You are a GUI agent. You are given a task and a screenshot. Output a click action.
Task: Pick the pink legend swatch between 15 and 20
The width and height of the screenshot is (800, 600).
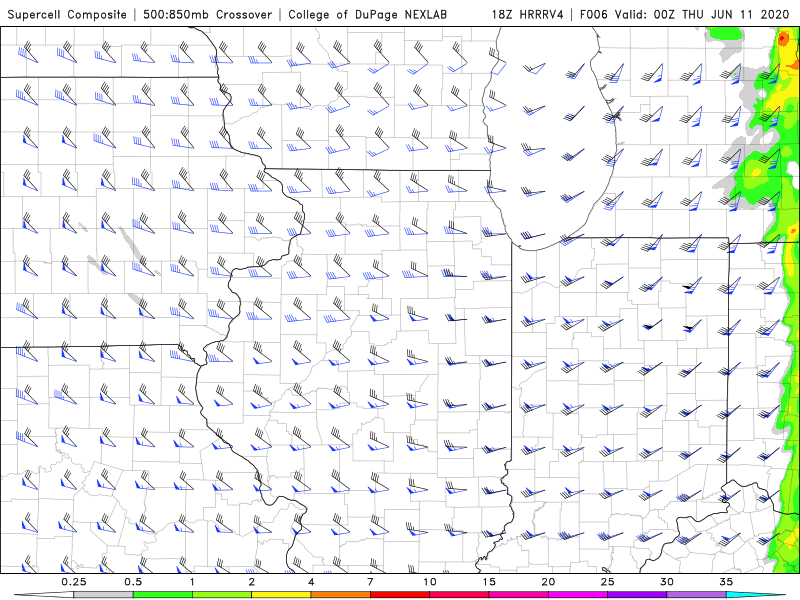[518, 595]
